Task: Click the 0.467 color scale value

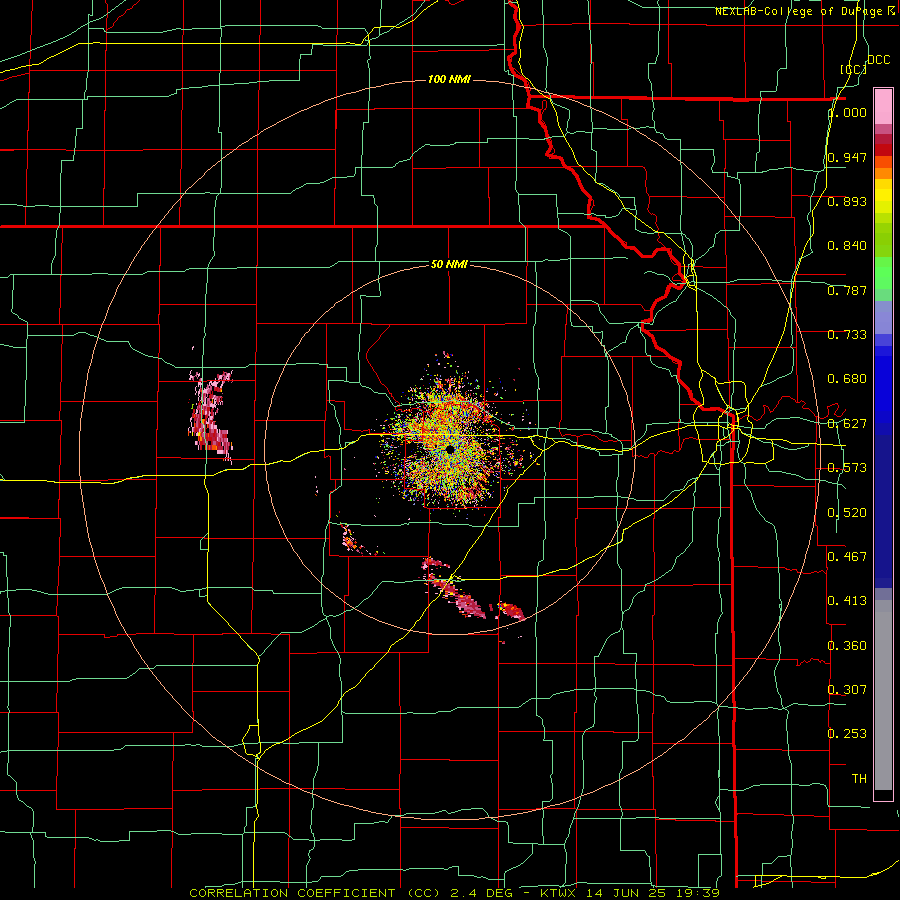Action: pyautogui.click(x=847, y=556)
